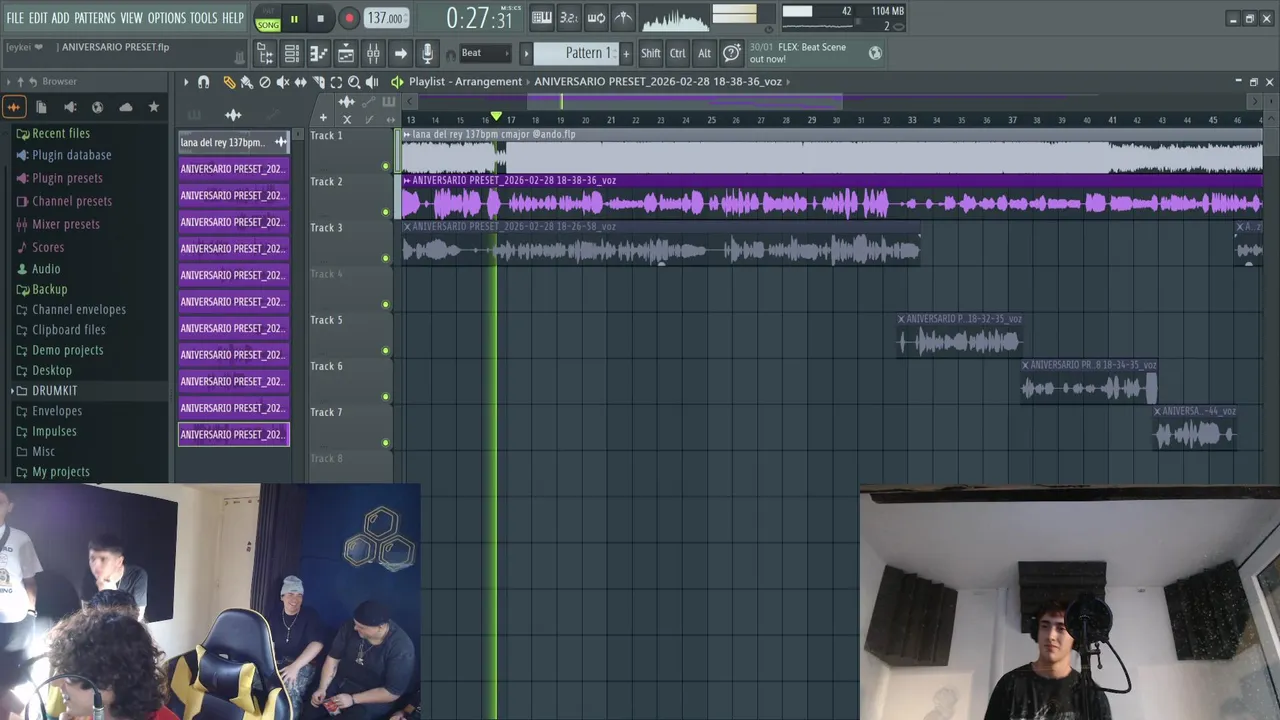This screenshot has height=720, width=1280.
Task: Click the Ctrl modifier button
Action: 678,54
